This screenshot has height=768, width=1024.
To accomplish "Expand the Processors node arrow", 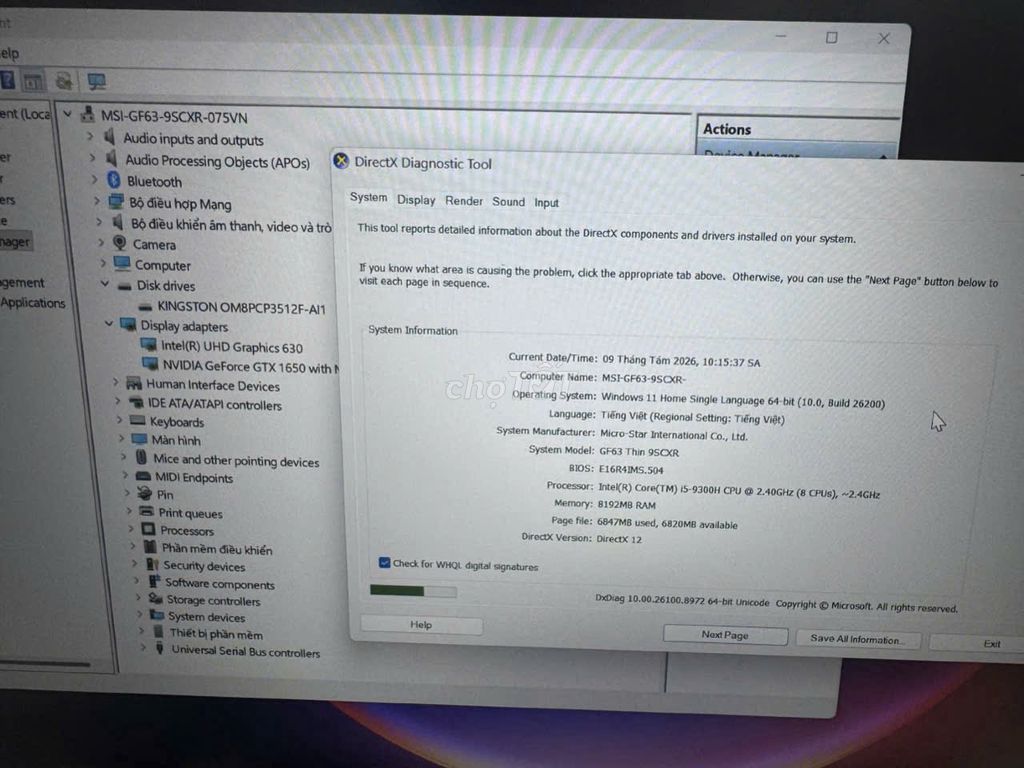I will 131,528.
